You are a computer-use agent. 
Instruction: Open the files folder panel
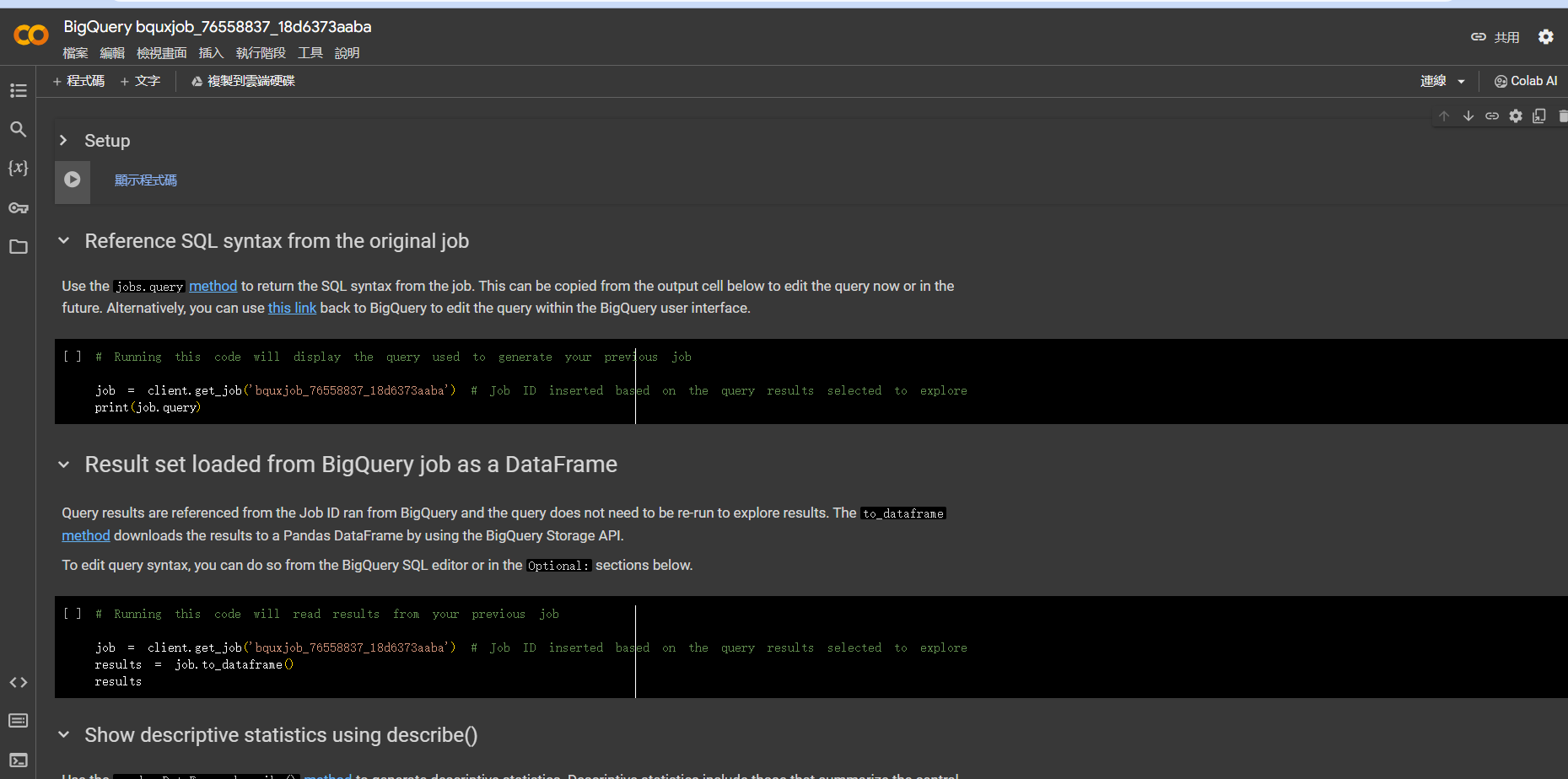(x=19, y=247)
